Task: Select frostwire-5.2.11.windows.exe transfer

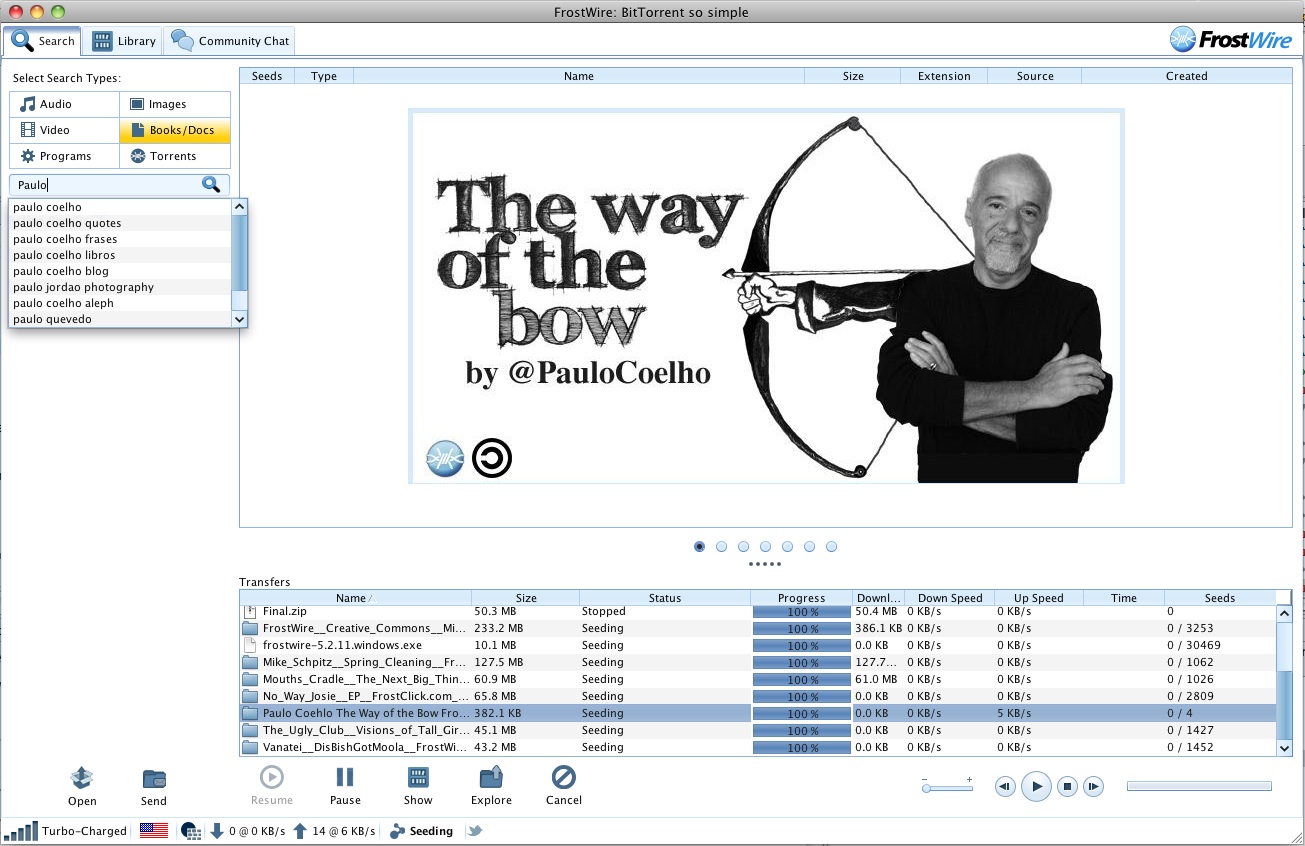Action: tap(759, 645)
